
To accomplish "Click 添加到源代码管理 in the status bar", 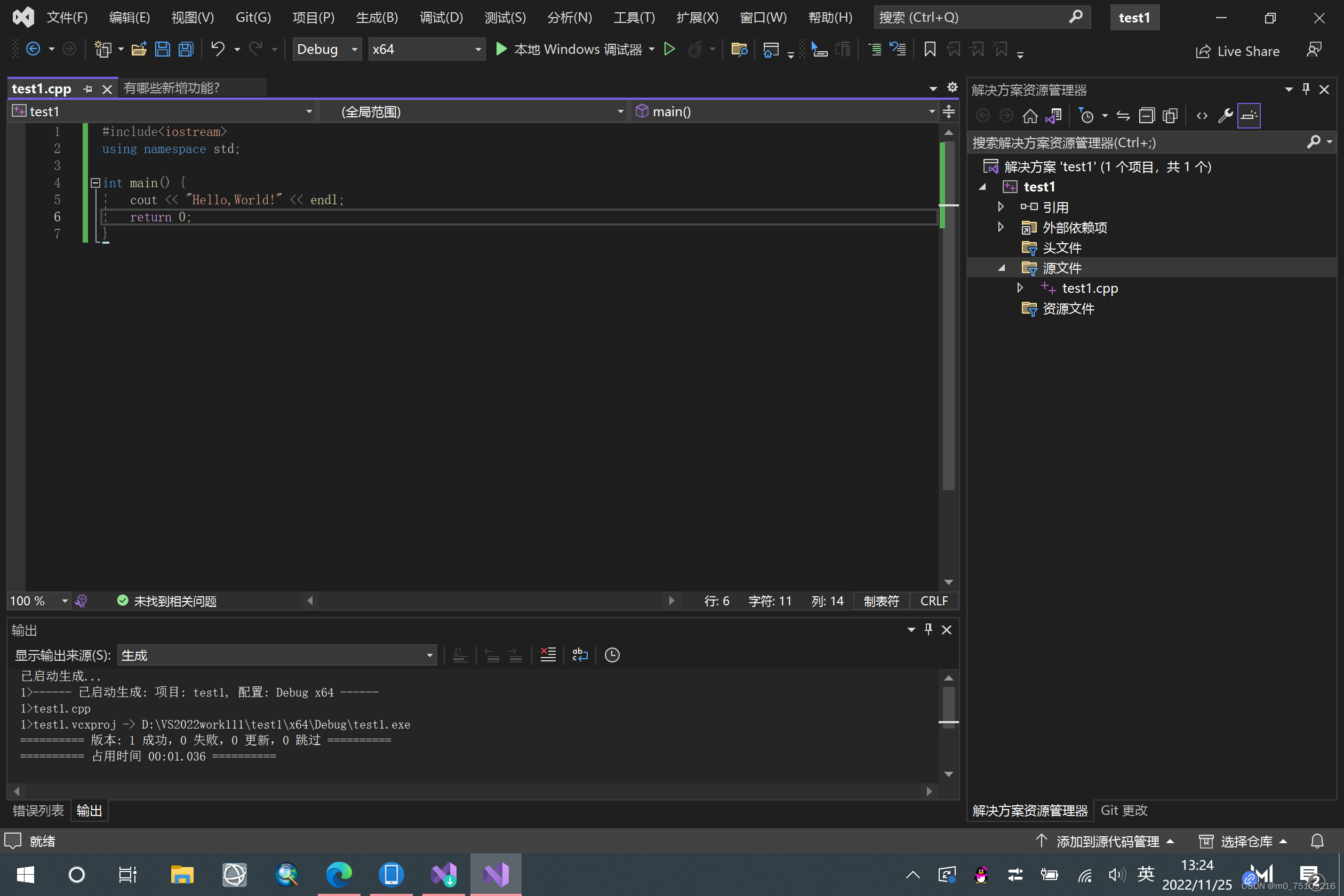I will [1105, 841].
